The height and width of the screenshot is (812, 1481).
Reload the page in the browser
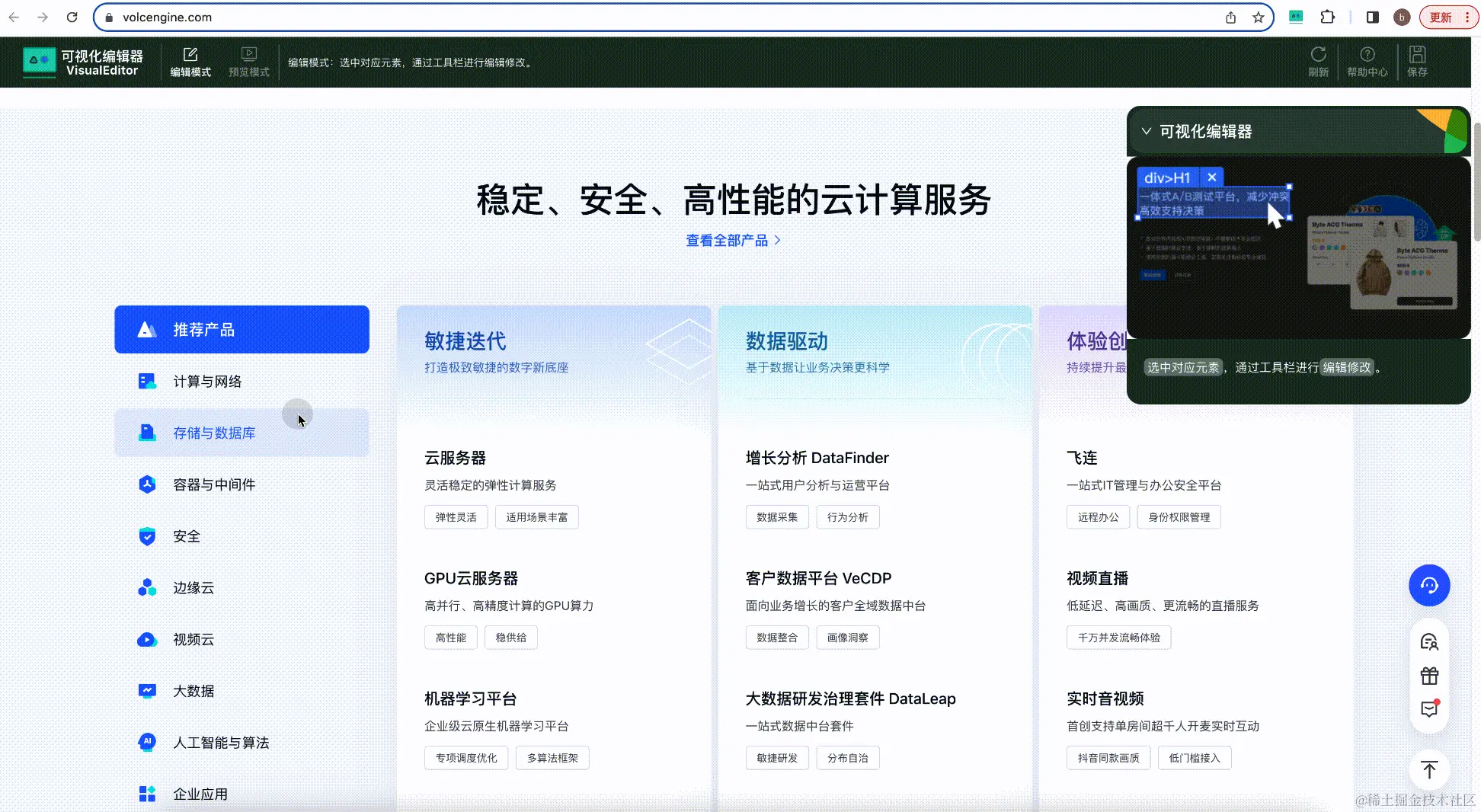pyautogui.click(x=72, y=17)
